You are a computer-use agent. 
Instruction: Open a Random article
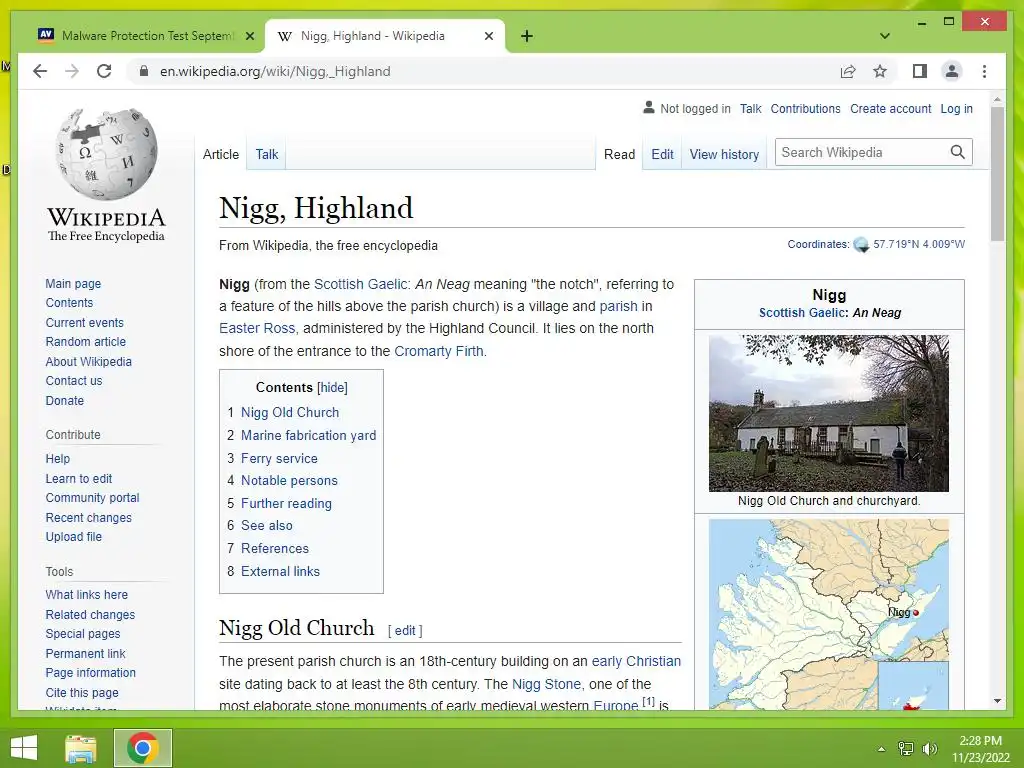[x=86, y=342]
